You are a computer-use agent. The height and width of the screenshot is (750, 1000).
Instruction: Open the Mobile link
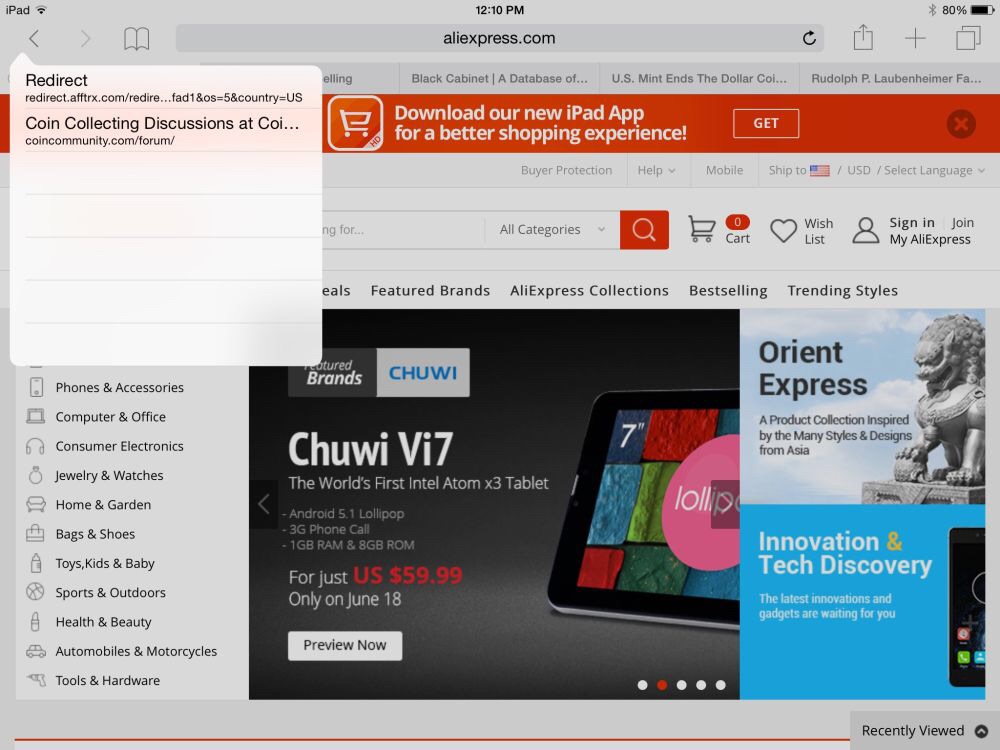pos(724,170)
